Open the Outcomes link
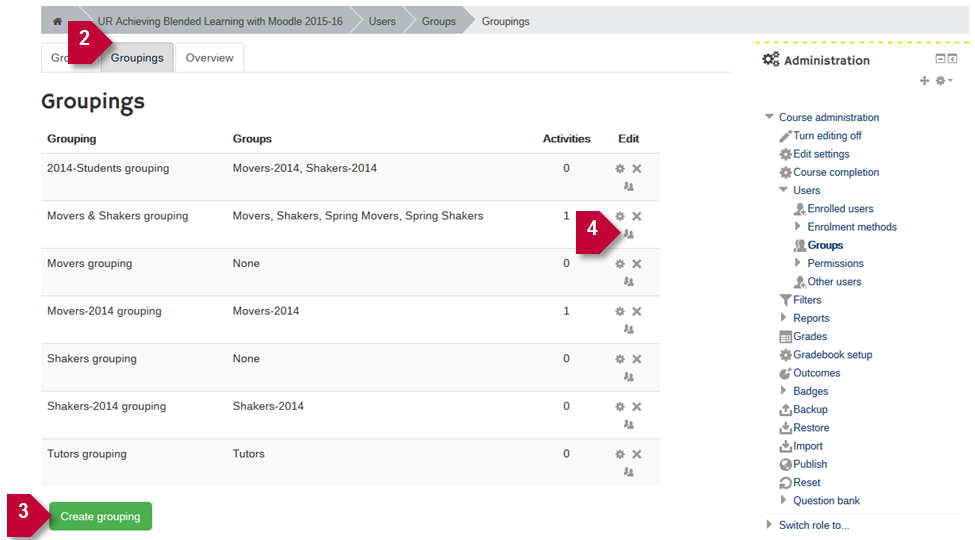Viewport: 975px width, 540px height. point(816,373)
